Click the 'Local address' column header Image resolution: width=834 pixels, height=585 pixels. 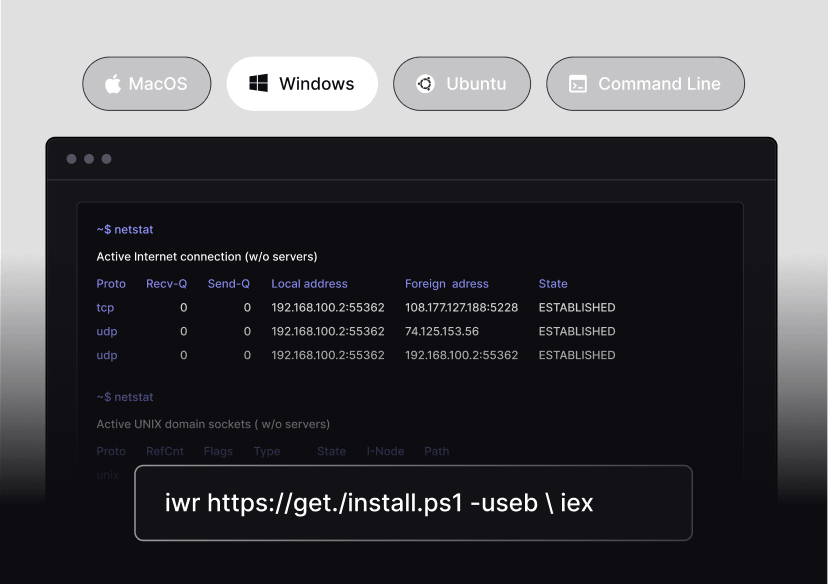(310, 283)
